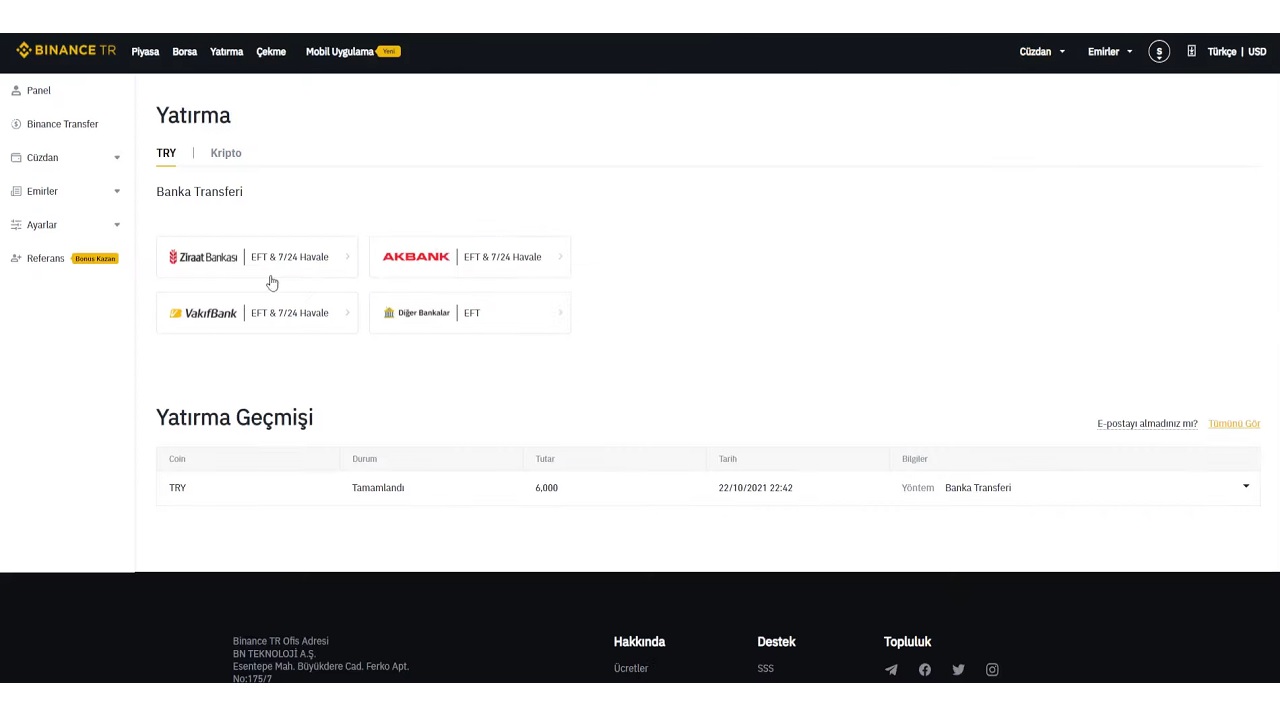Go to Piyasa in top menu
The height and width of the screenshot is (720, 1280).
(145, 52)
